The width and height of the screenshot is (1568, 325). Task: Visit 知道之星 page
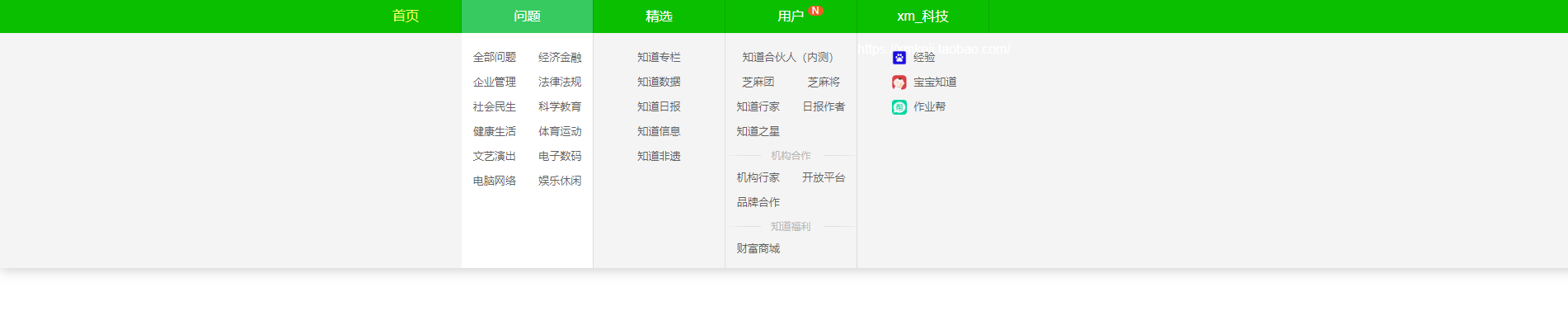click(758, 131)
